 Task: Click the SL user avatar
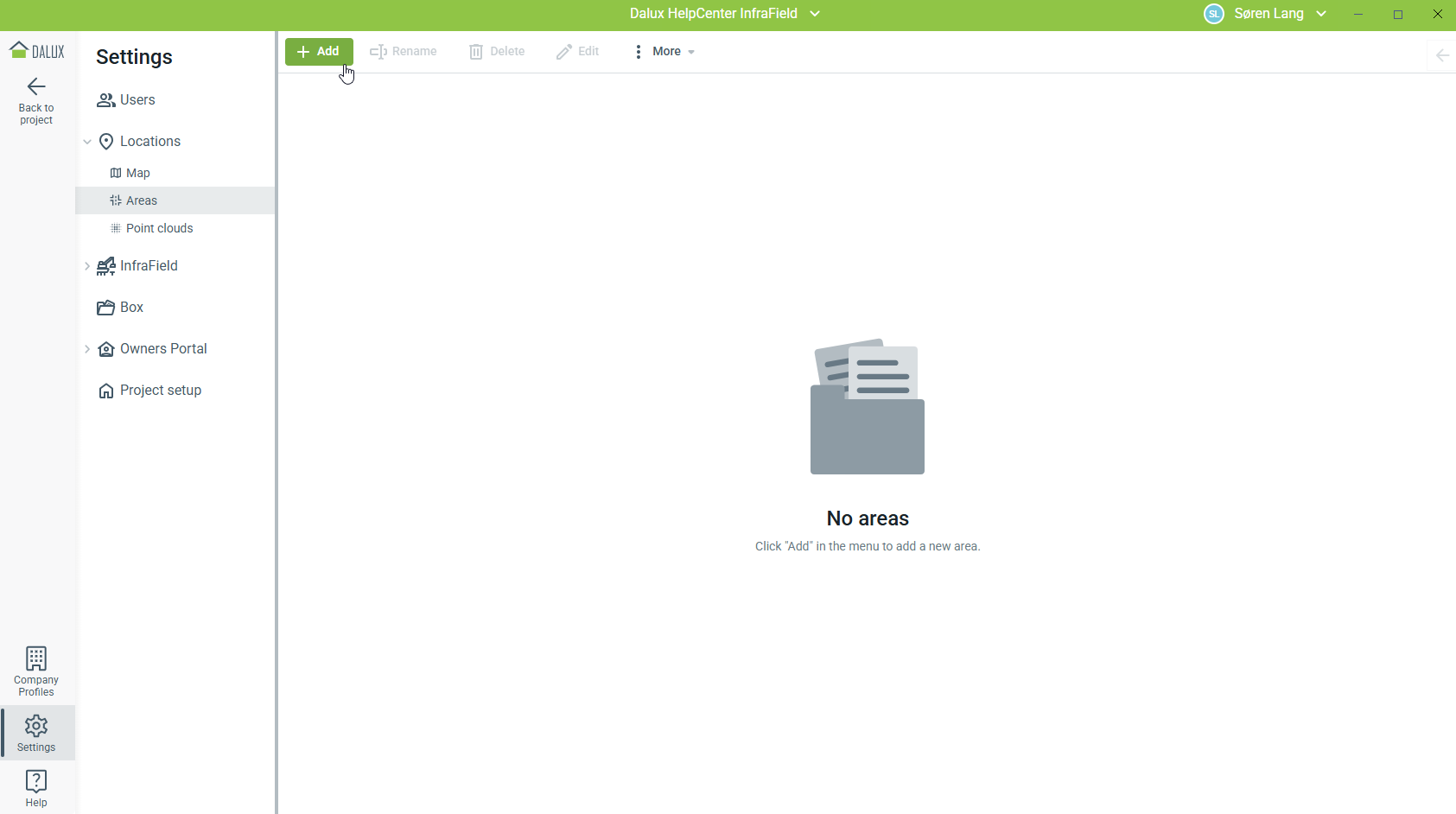point(1214,14)
